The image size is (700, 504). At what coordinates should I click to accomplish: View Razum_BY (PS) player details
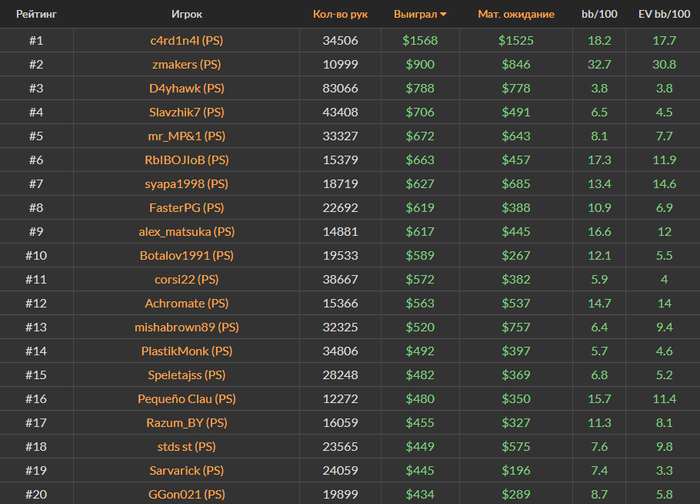pyautogui.click(x=187, y=423)
